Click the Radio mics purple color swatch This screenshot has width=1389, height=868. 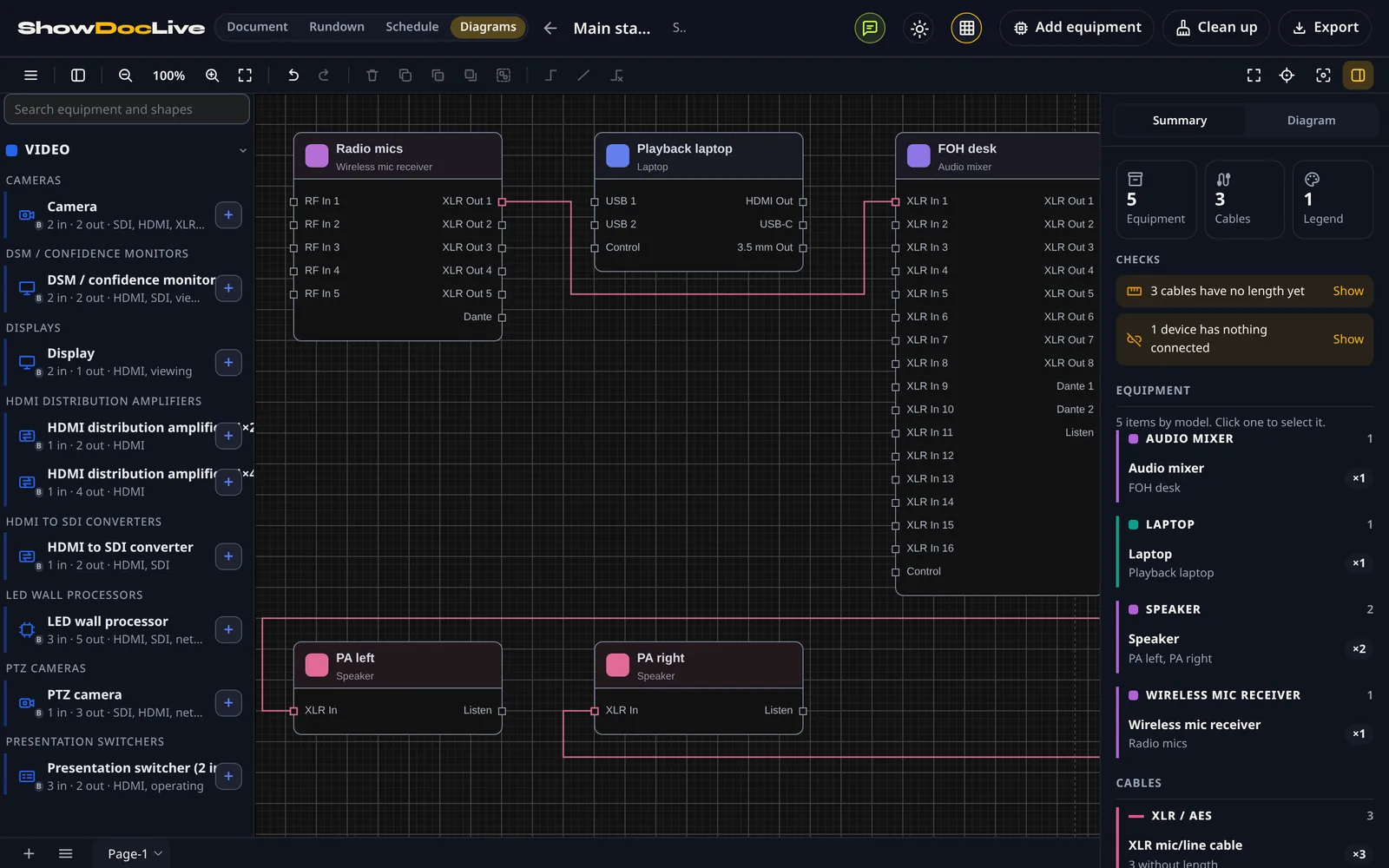[317, 156]
